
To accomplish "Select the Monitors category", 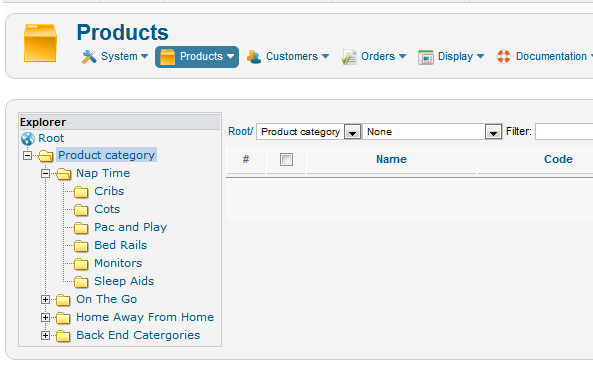I will (x=118, y=263).
